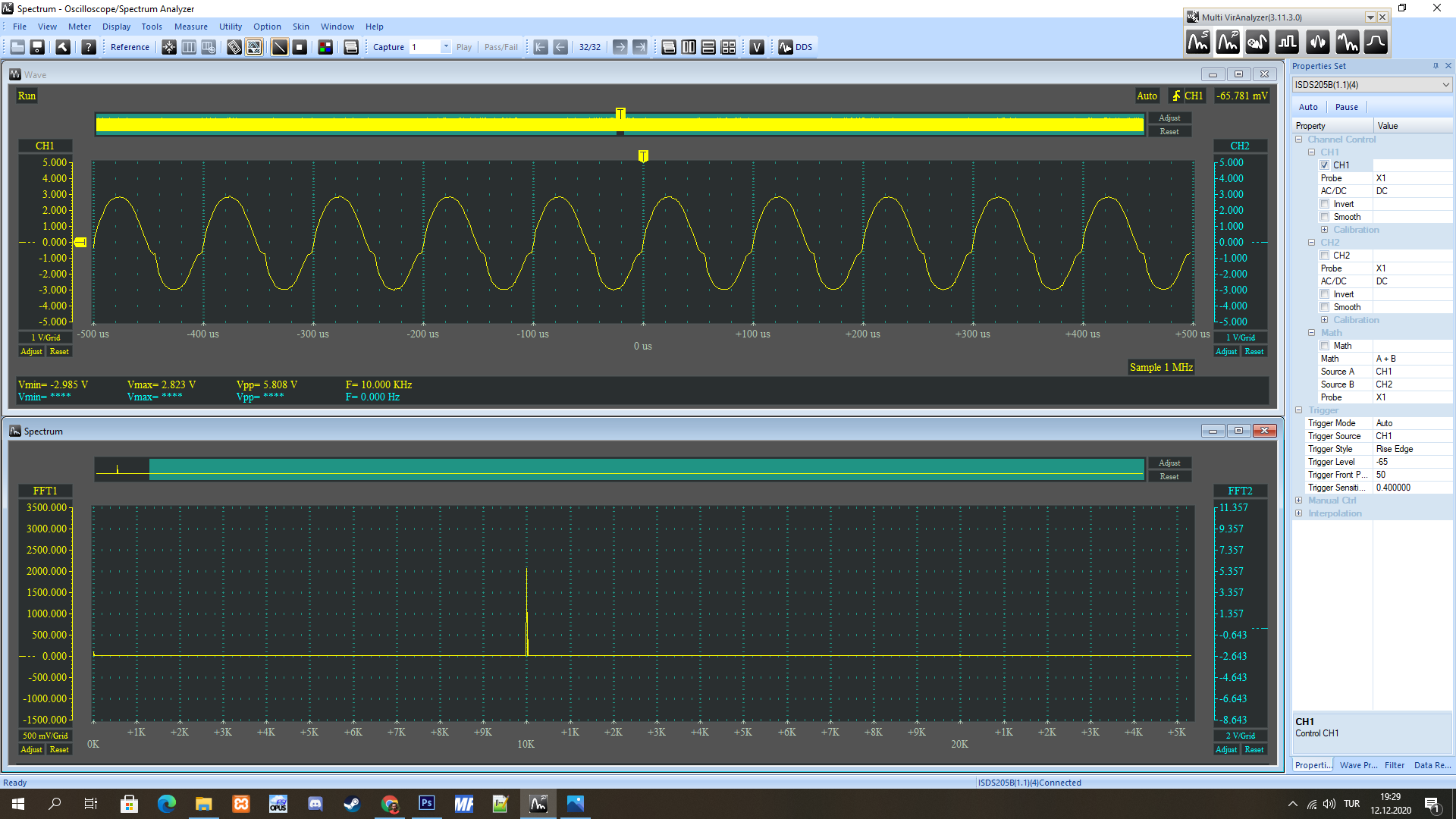
Task: Click the Sample 1 MHz label
Action: click(1161, 367)
